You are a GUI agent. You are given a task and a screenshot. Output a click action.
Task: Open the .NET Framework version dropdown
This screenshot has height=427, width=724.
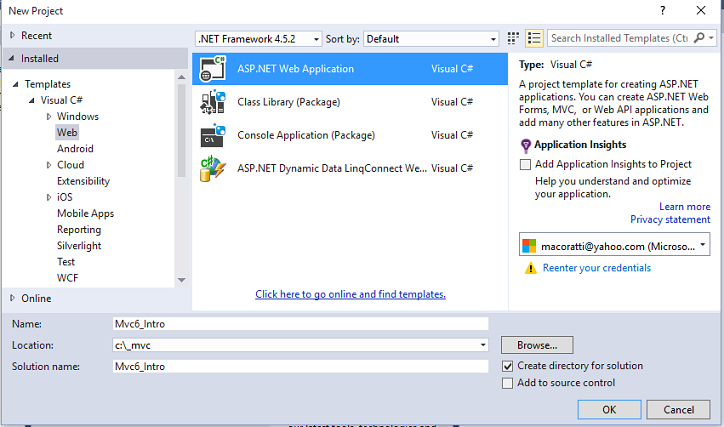point(258,39)
